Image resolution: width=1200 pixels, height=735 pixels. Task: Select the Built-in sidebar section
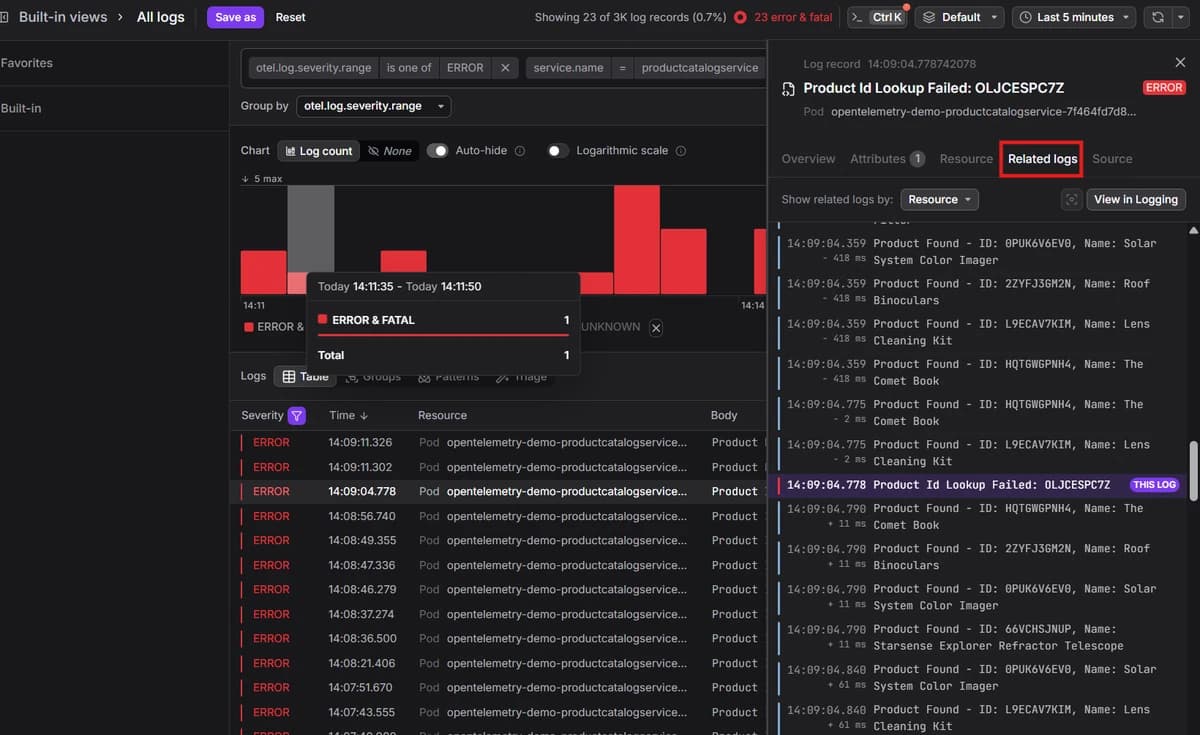pos(21,108)
